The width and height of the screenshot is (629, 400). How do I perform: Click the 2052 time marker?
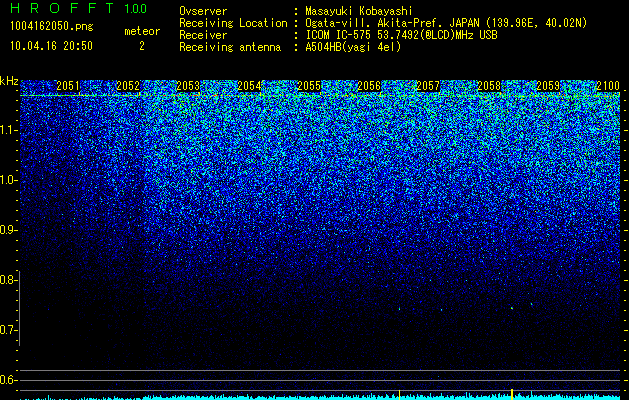(x=128, y=86)
